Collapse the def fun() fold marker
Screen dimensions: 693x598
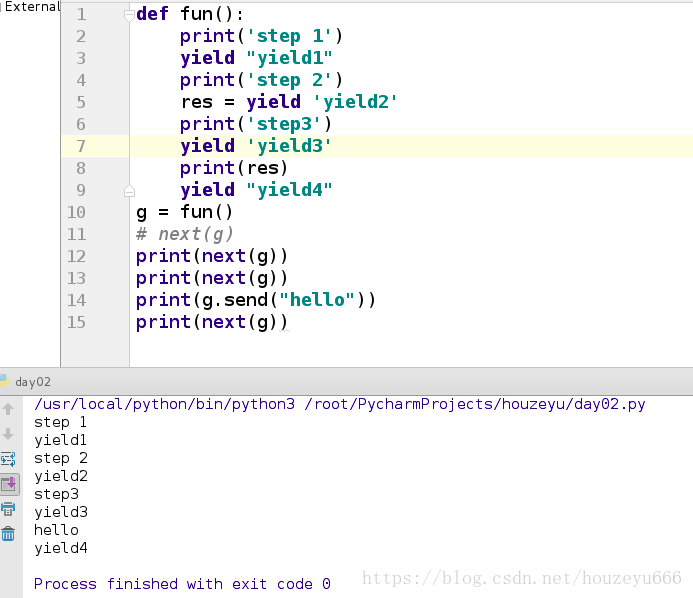(x=129, y=16)
